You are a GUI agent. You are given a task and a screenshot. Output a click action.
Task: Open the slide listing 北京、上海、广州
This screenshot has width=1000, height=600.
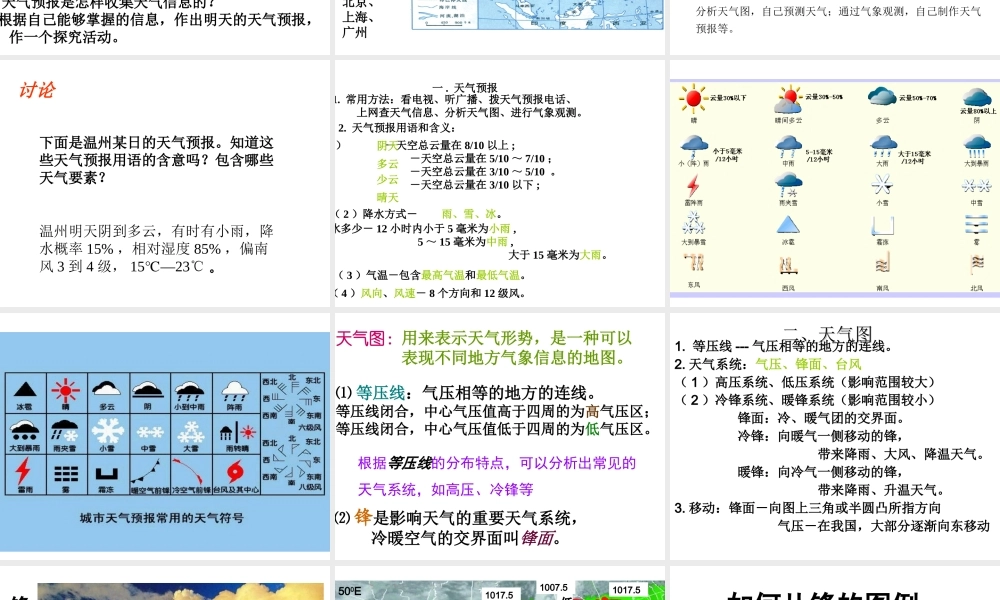tap(500, 27)
